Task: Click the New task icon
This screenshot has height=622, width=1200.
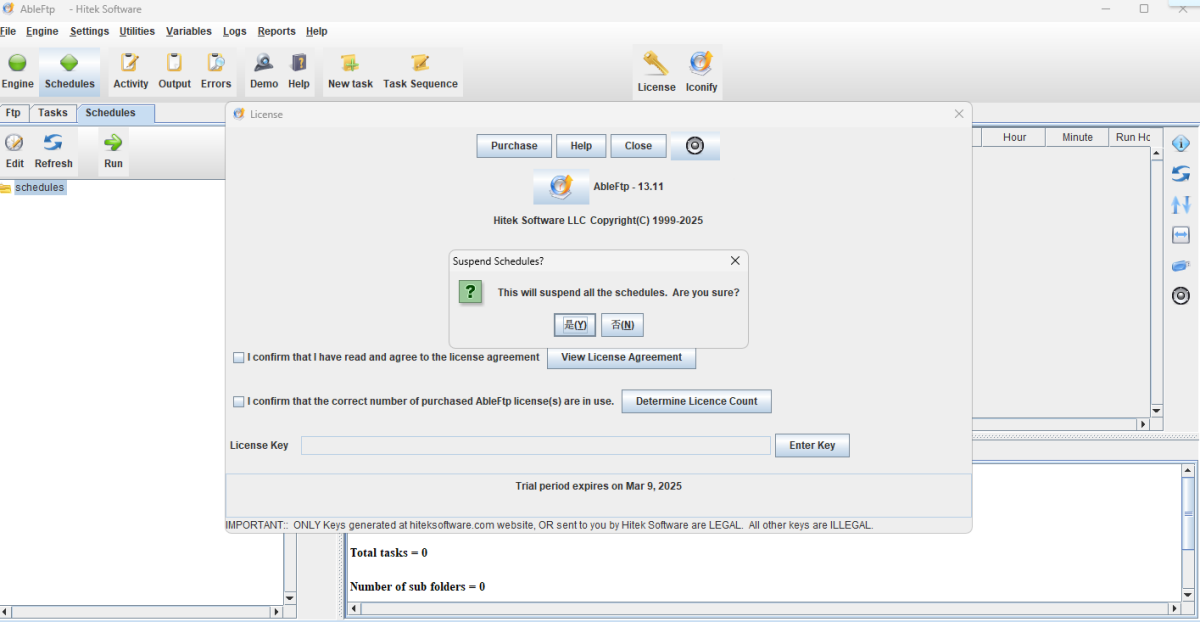Action: point(350,64)
